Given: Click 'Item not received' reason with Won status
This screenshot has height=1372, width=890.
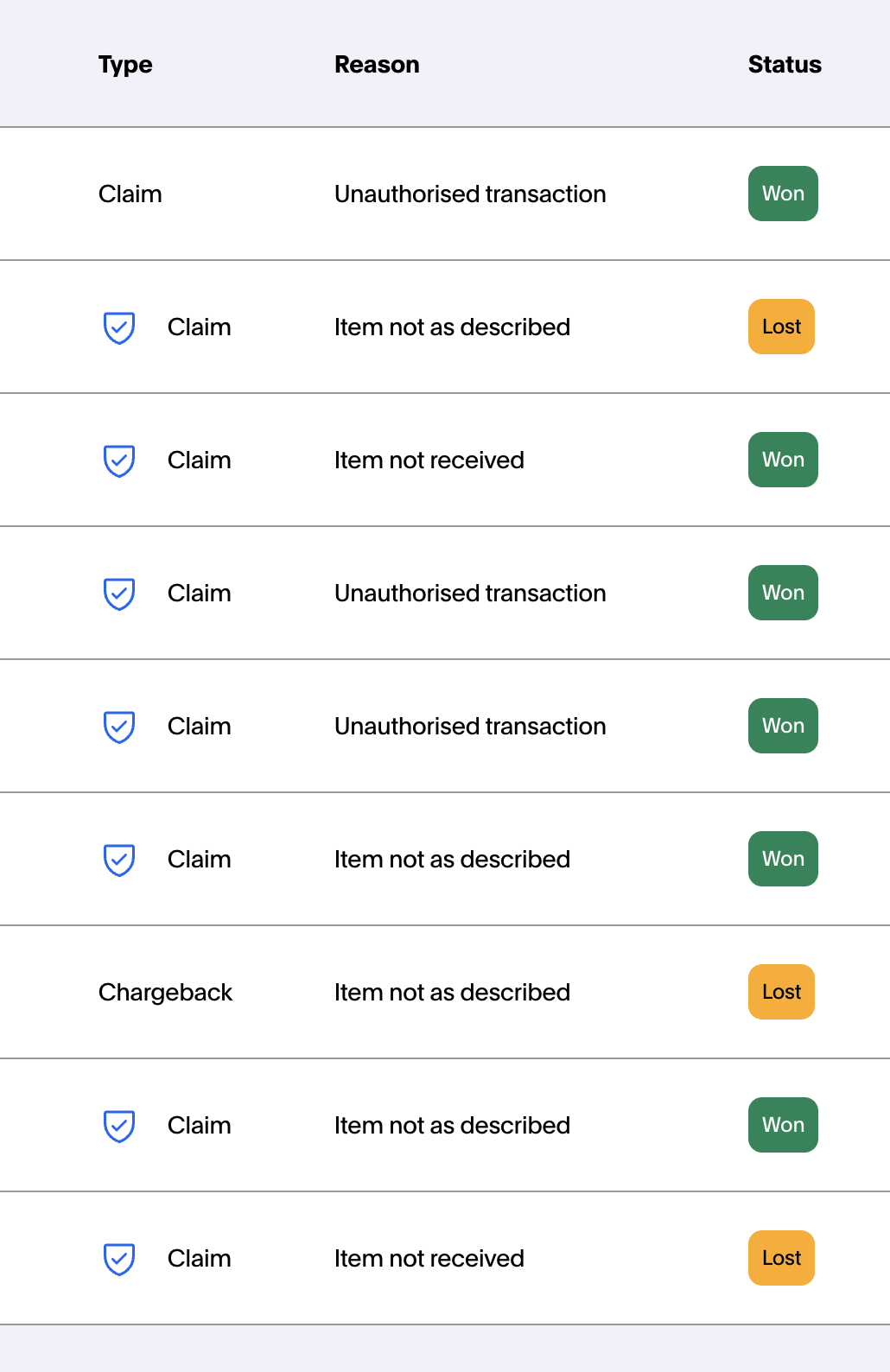Looking at the screenshot, I should click(x=429, y=461).
